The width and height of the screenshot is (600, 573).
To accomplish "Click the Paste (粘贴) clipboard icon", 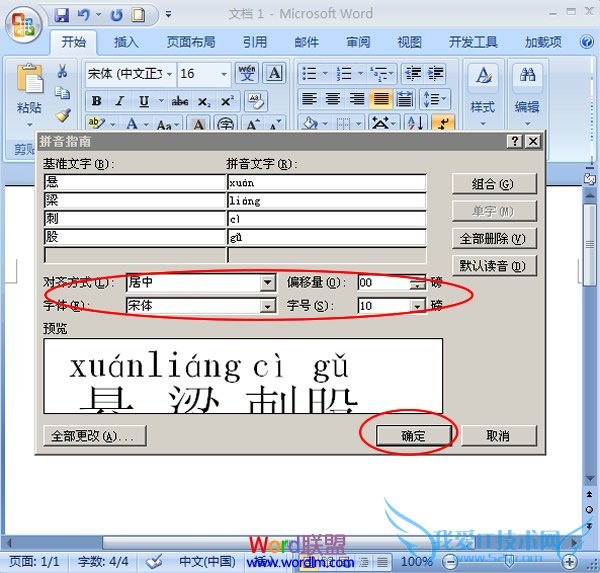I will pyautogui.click(x=30, y=83).
